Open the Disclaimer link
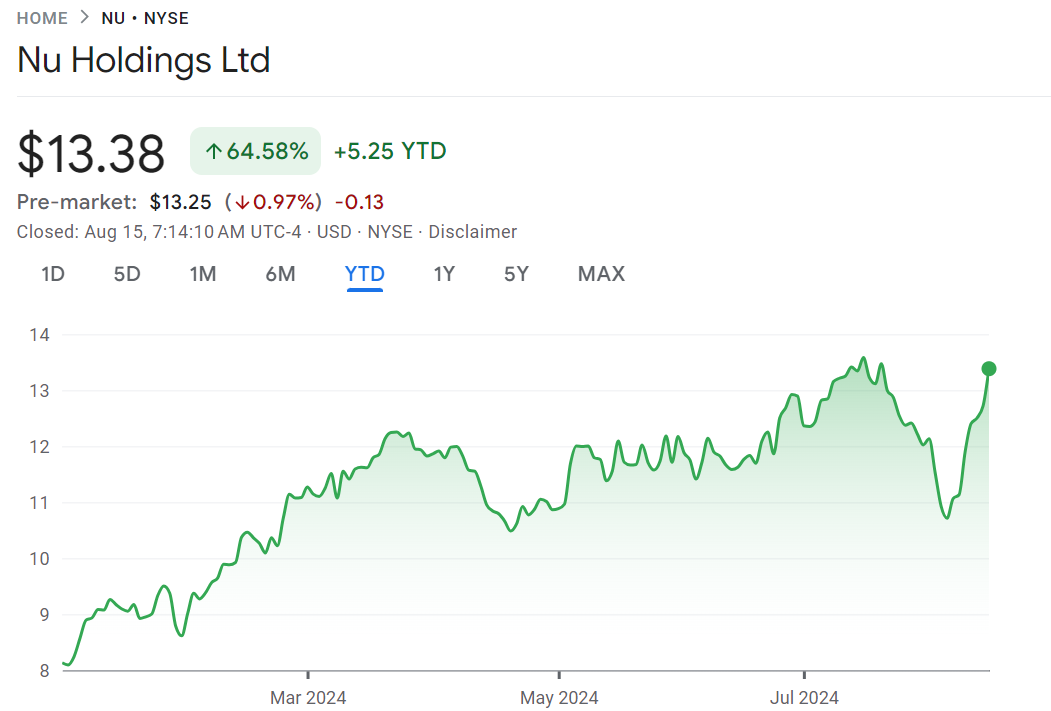Screen dimensions: 1051x711 point(473,232)
